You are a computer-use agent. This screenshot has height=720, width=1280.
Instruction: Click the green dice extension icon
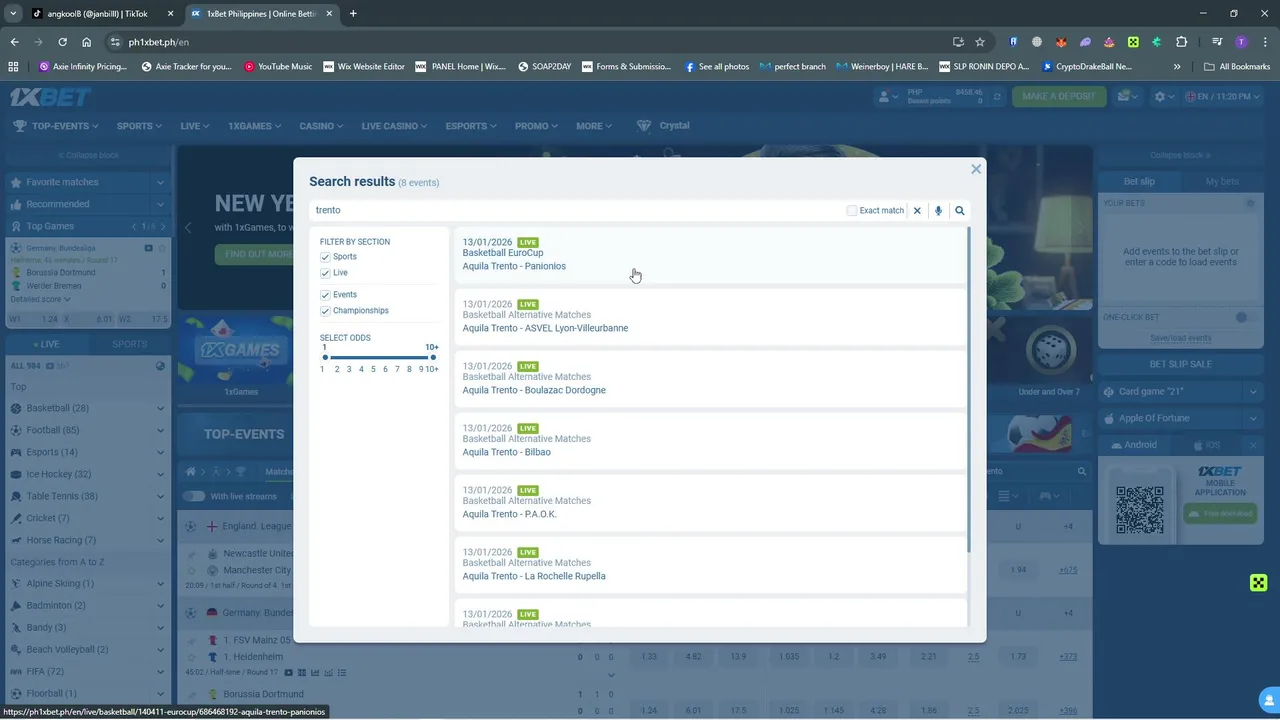point(1133,42)
